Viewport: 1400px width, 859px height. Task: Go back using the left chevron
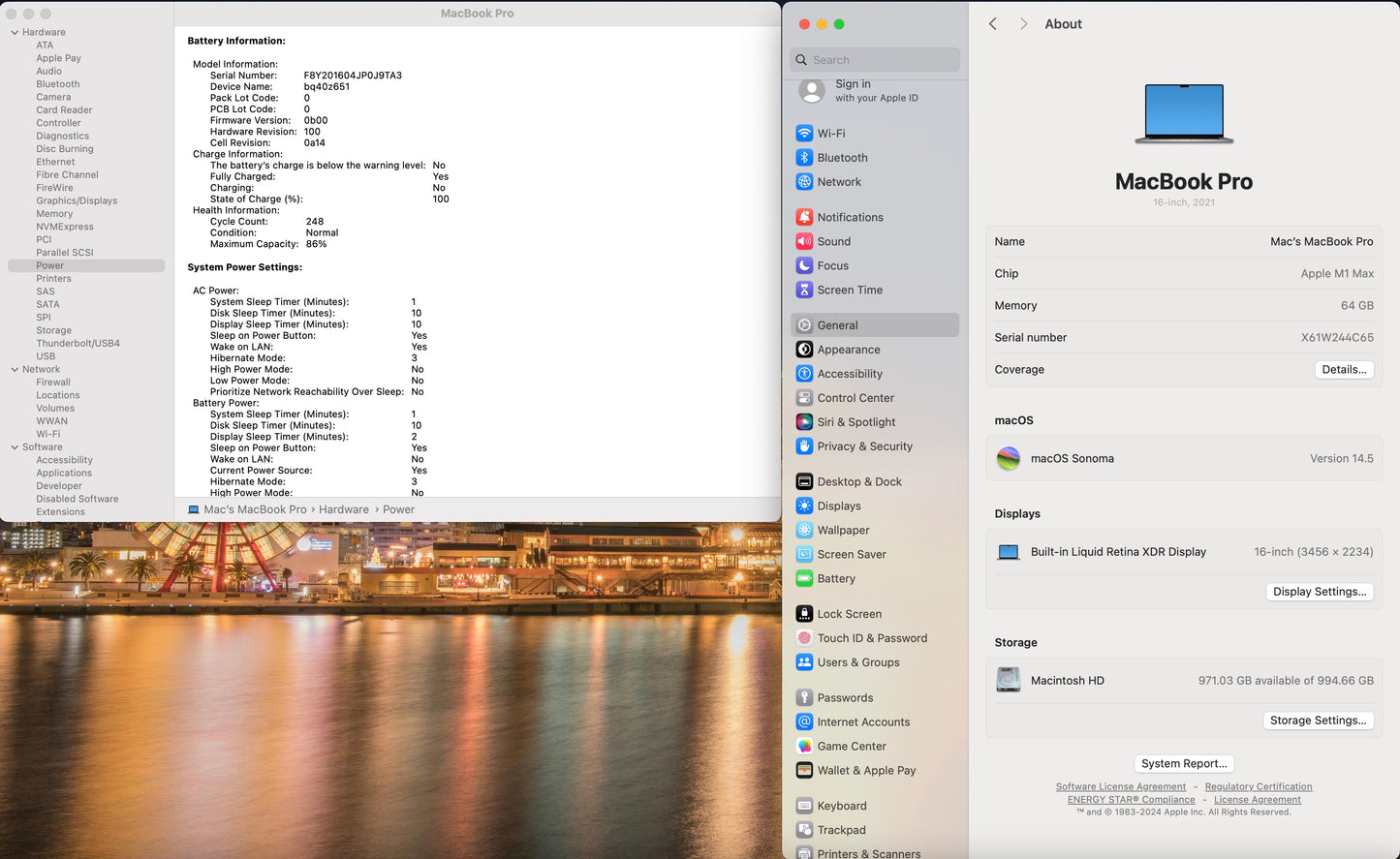pos(993,24)
